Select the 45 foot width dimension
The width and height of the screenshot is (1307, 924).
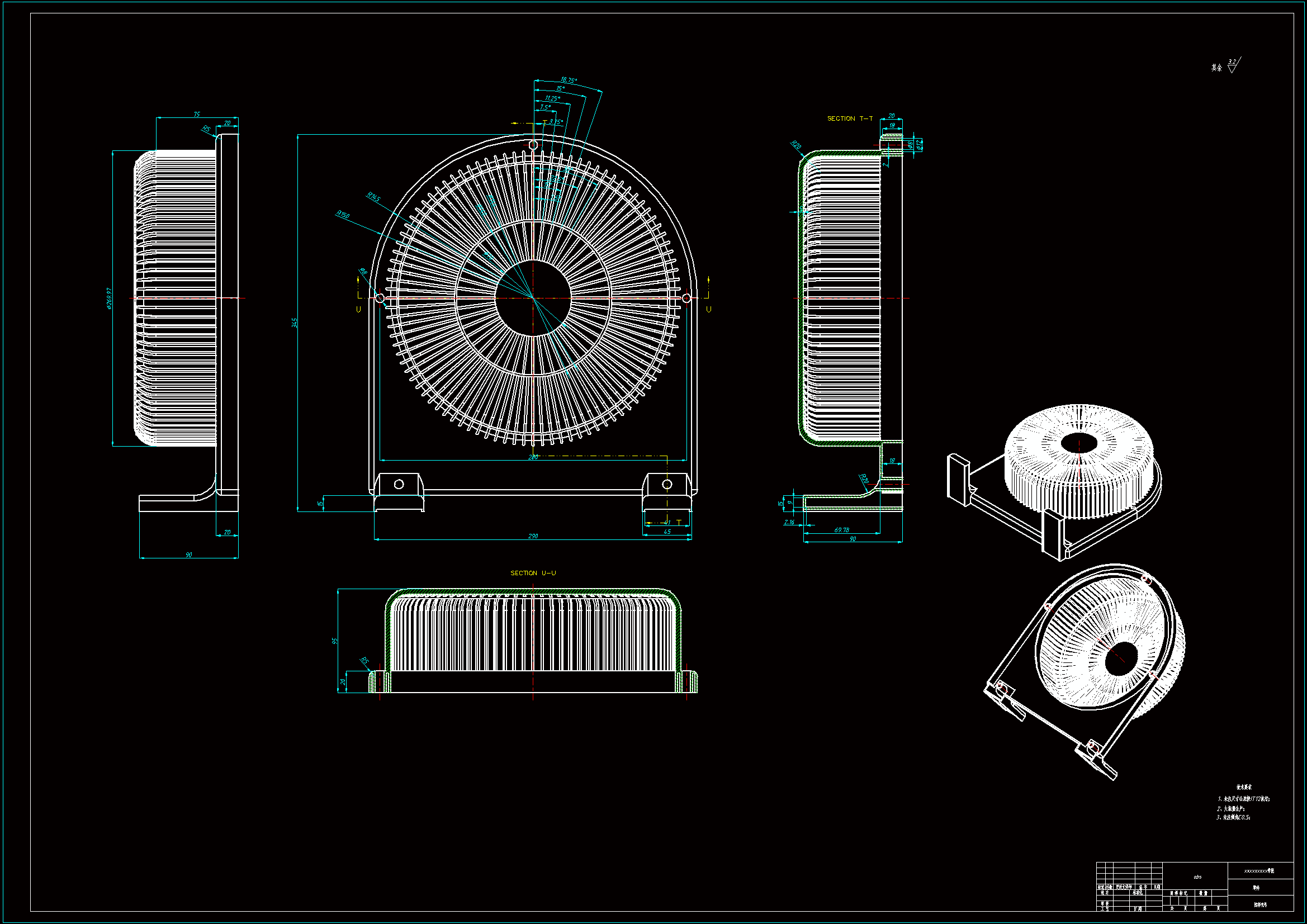667,532
